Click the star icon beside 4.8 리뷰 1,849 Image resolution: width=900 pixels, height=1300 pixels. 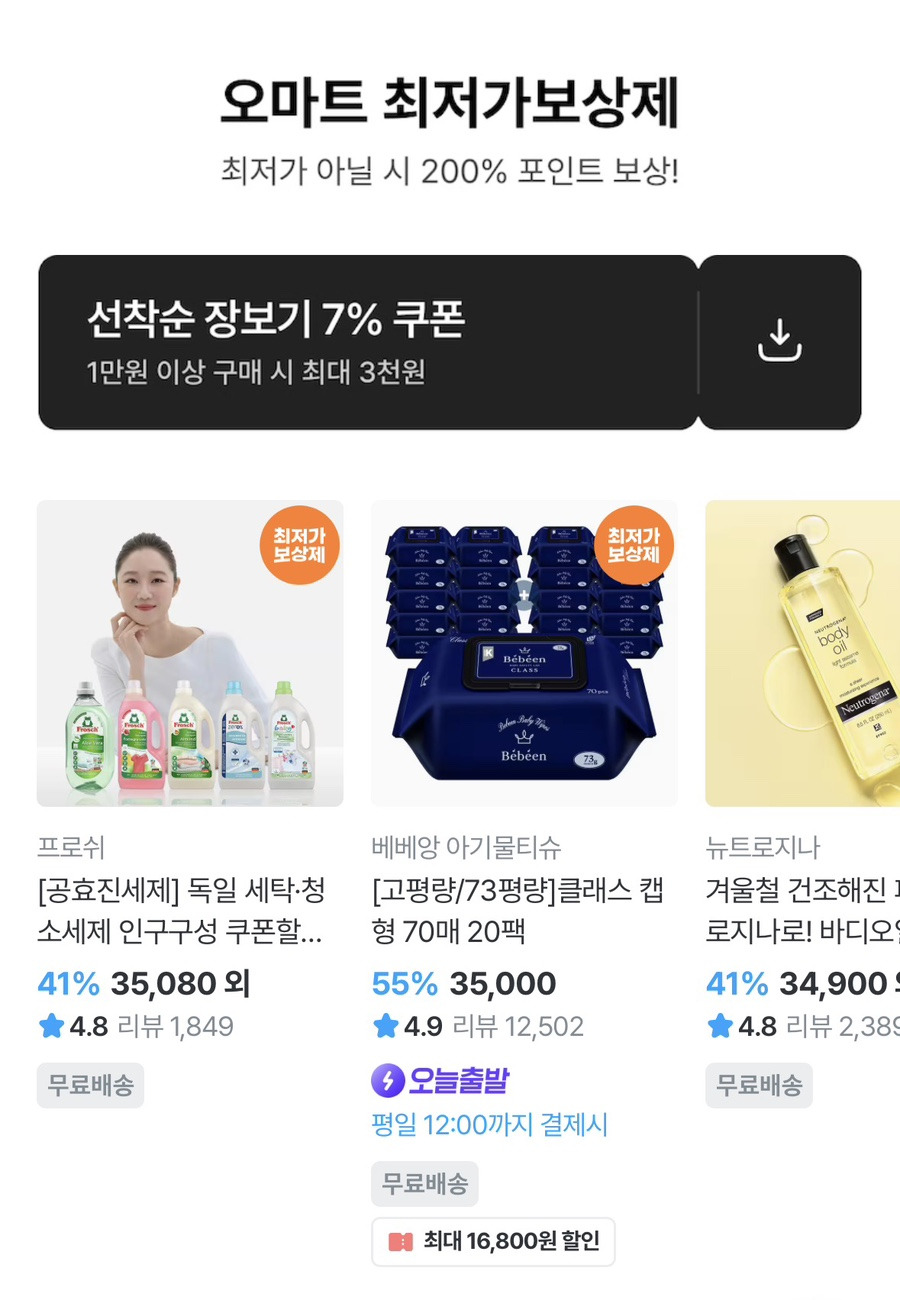51,1026
